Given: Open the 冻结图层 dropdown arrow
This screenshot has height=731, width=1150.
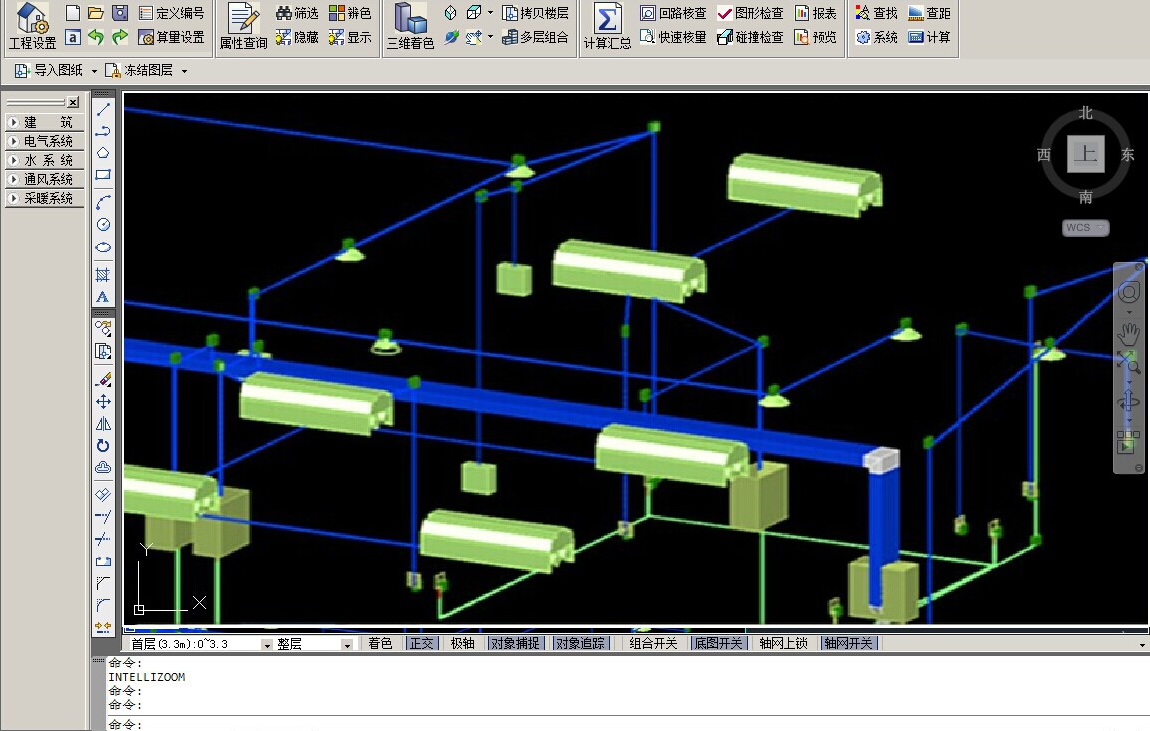Looking at the screenshot, I should coord(184,71).
